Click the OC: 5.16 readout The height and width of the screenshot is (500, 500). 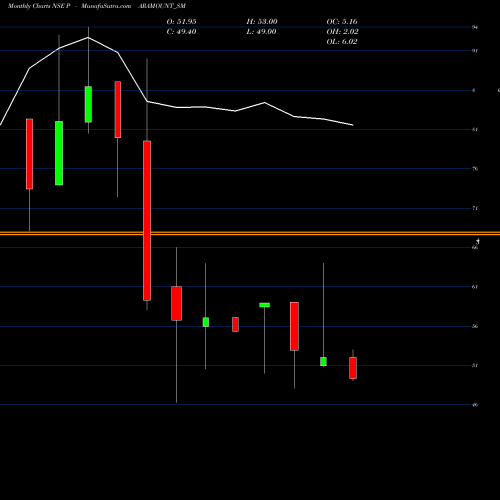[x=342, y=22]
